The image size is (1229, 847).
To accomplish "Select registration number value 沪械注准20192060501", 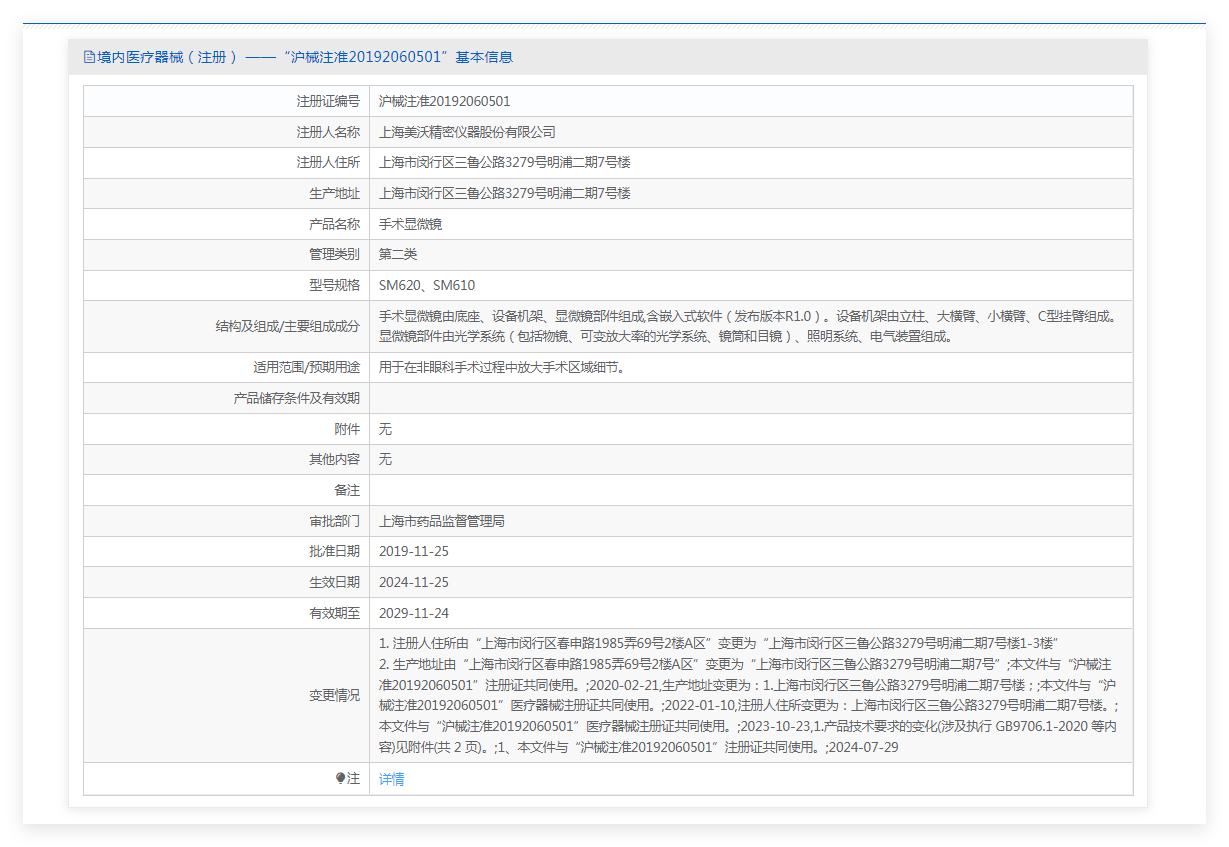I will point(444,101).
